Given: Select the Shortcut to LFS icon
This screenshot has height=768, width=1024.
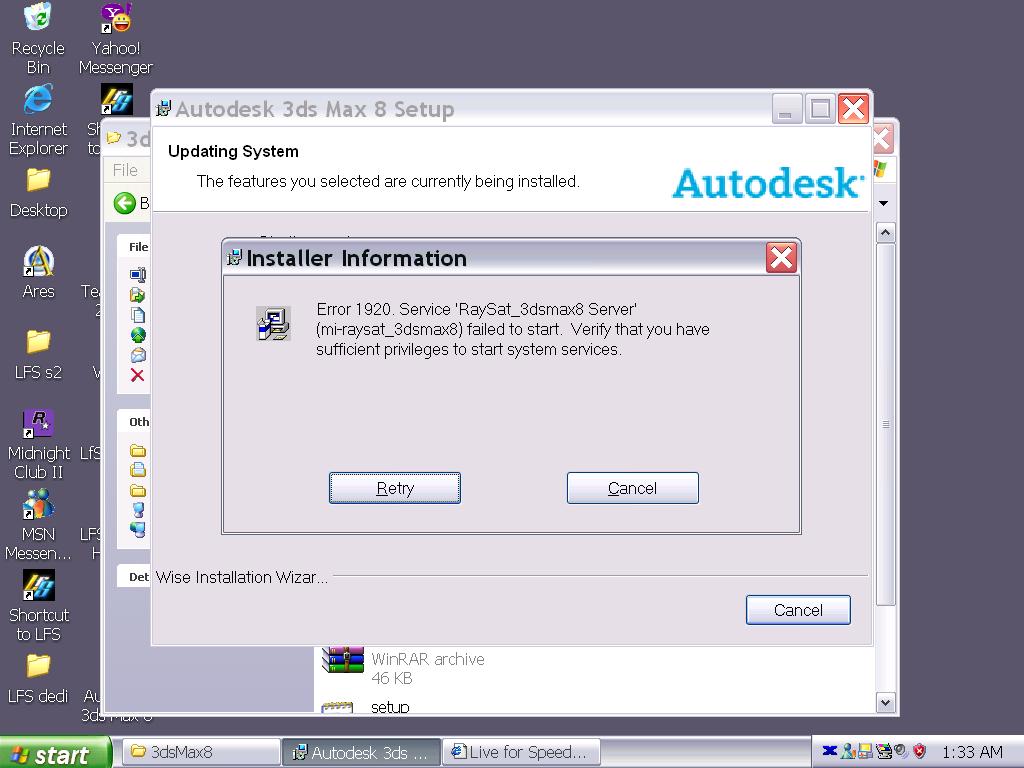Looking at the screenshot, I should [38, 606].
